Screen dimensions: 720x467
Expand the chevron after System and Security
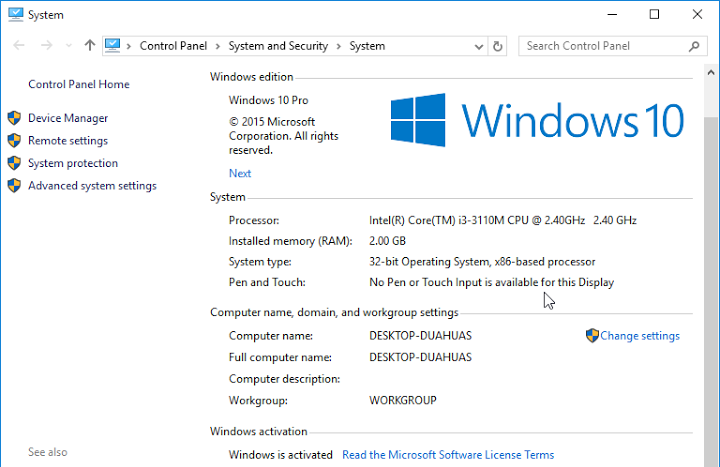pyautogui.click(x=339, y=46)
